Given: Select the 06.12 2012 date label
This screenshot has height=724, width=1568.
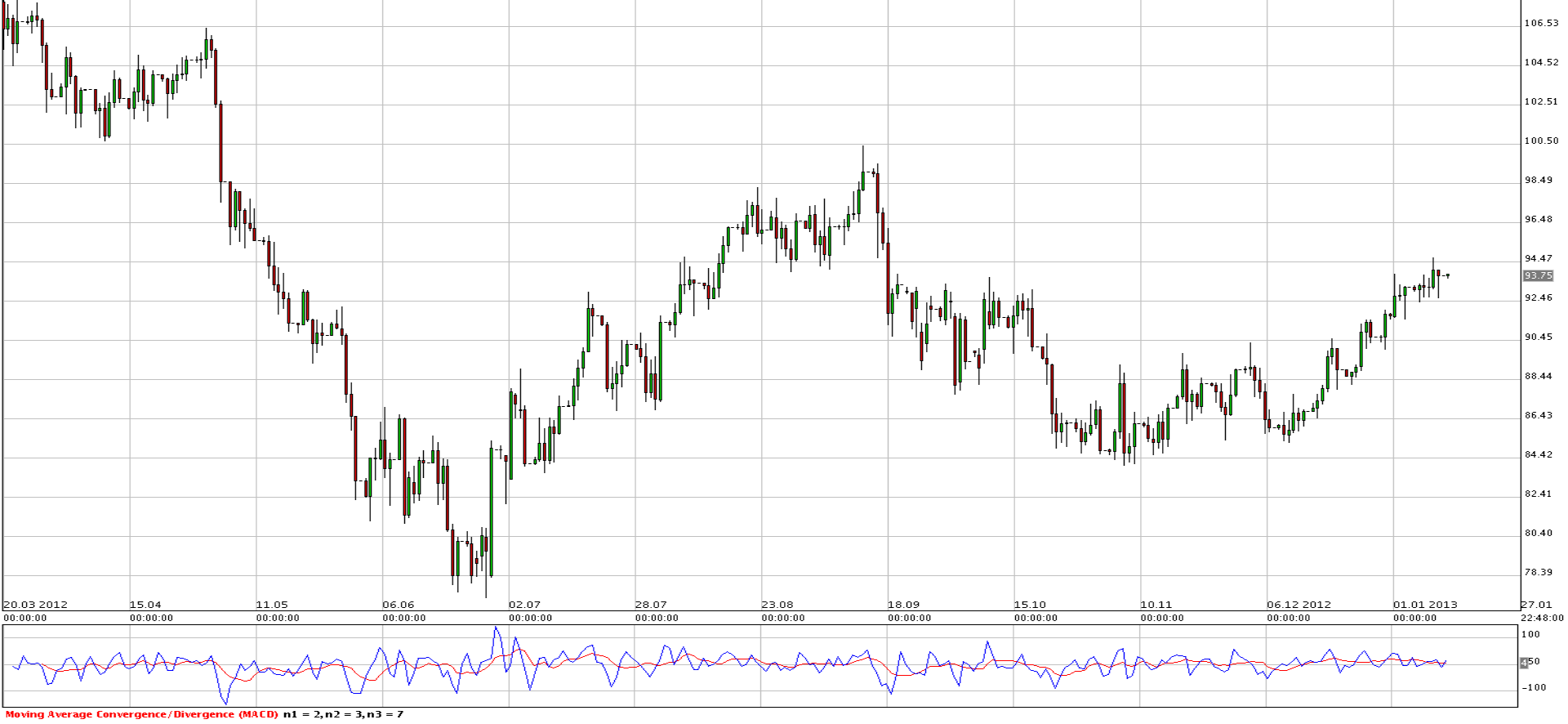Looking at the screenshot, I should coord(1298,606).
